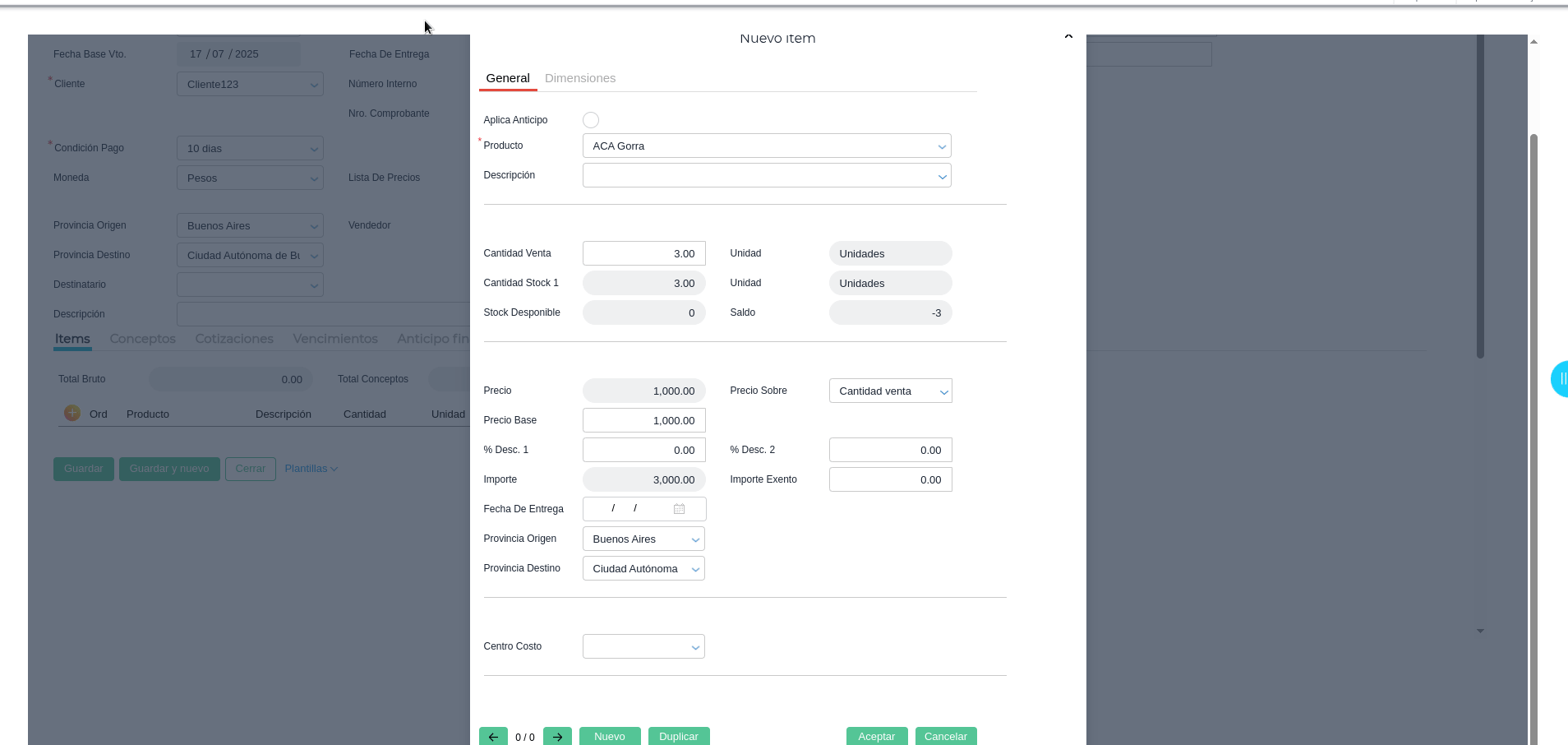1568x745 pixels.
Task: Open the Descripción dropdown in dialog
Action: coord(941,176)
